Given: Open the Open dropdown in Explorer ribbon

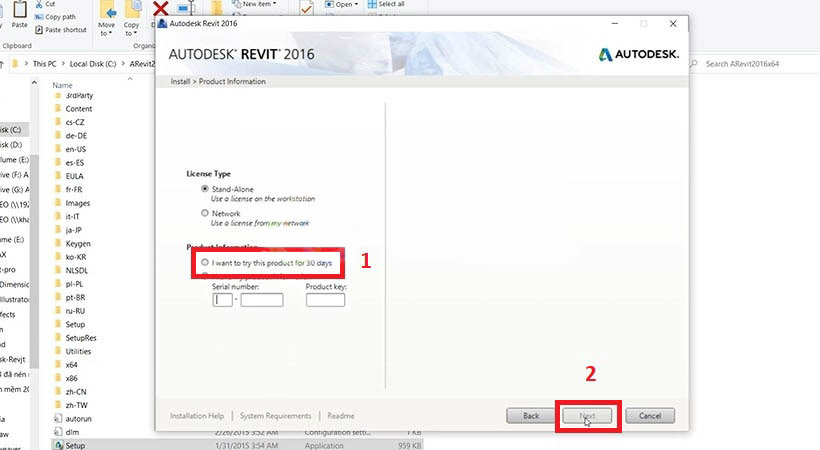Looking at the screenshot, I should click(x=341, y=4).
